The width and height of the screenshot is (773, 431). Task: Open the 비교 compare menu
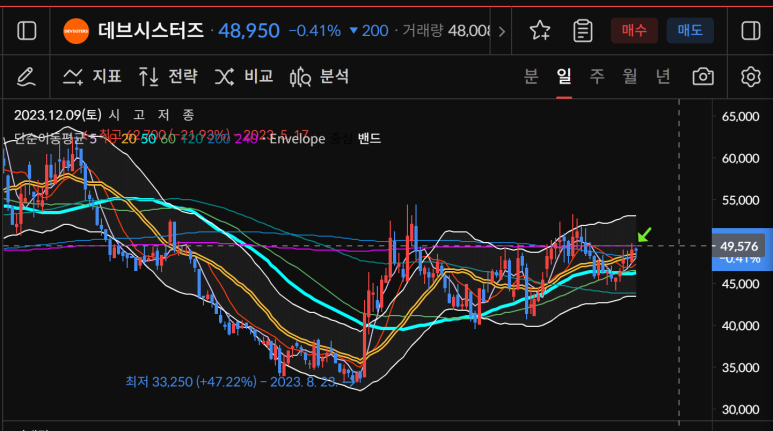(x=244, y=76)
